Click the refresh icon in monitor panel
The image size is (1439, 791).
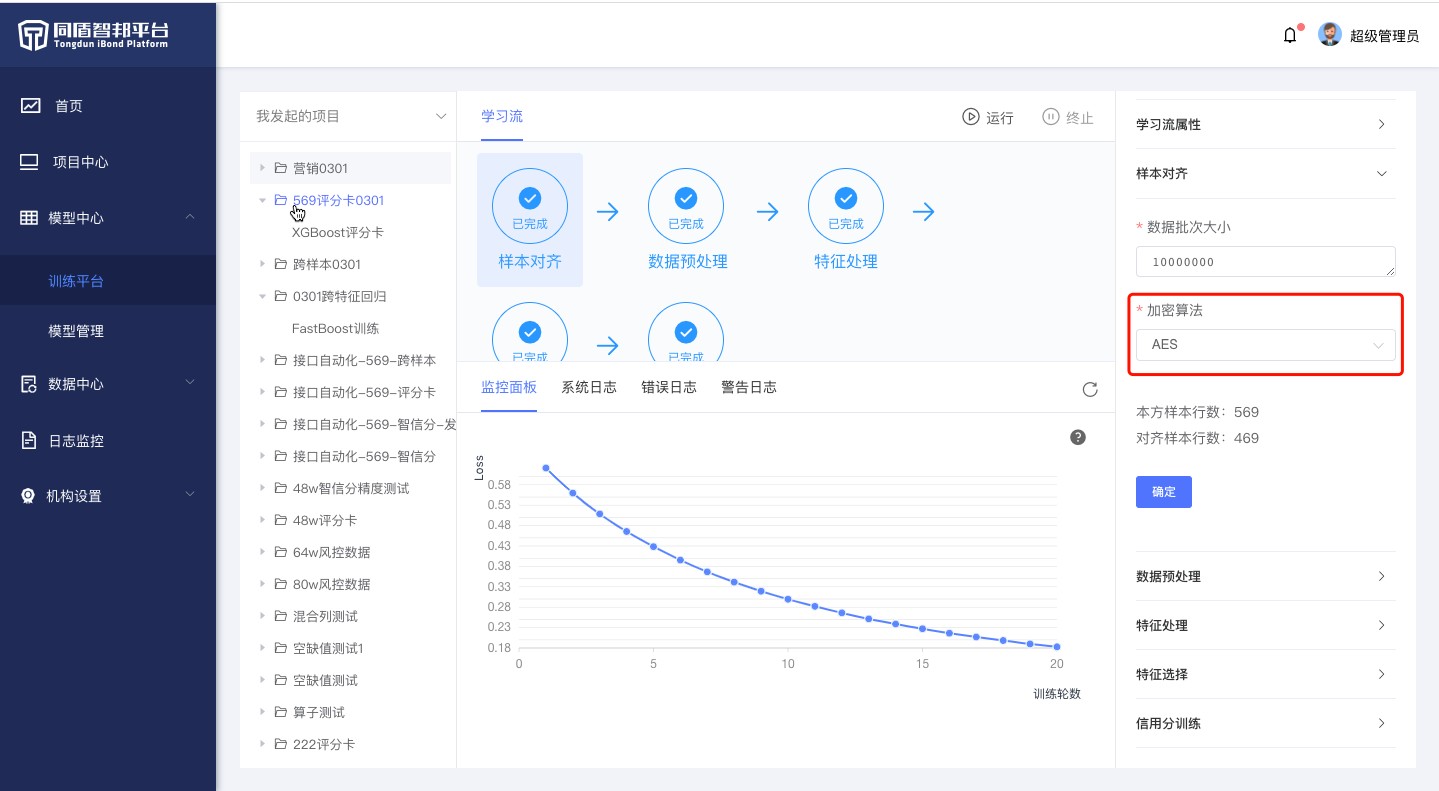(x=1090, y=389)
